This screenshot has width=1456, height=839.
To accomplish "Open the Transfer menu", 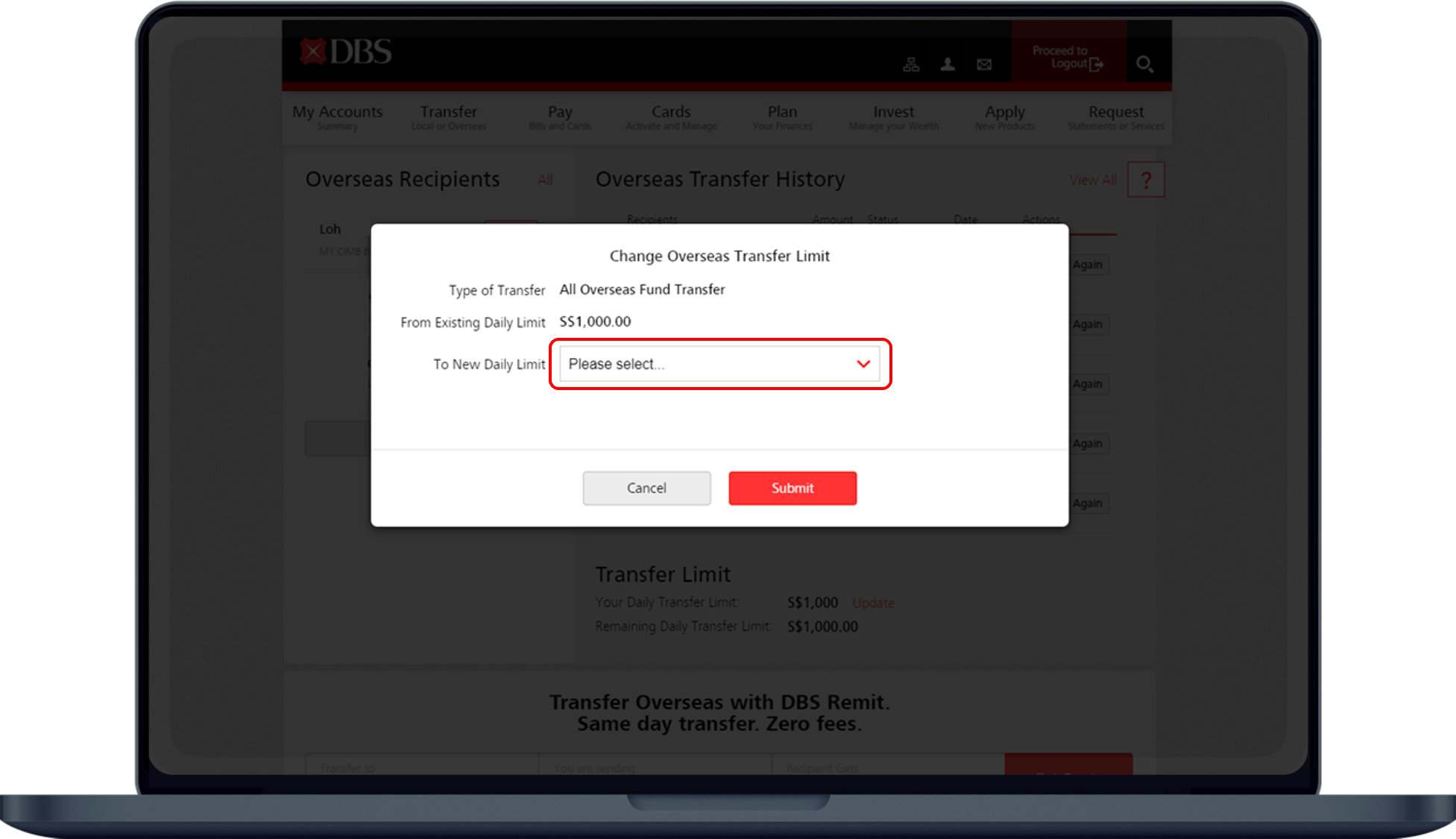I will (x=448, y=117).
